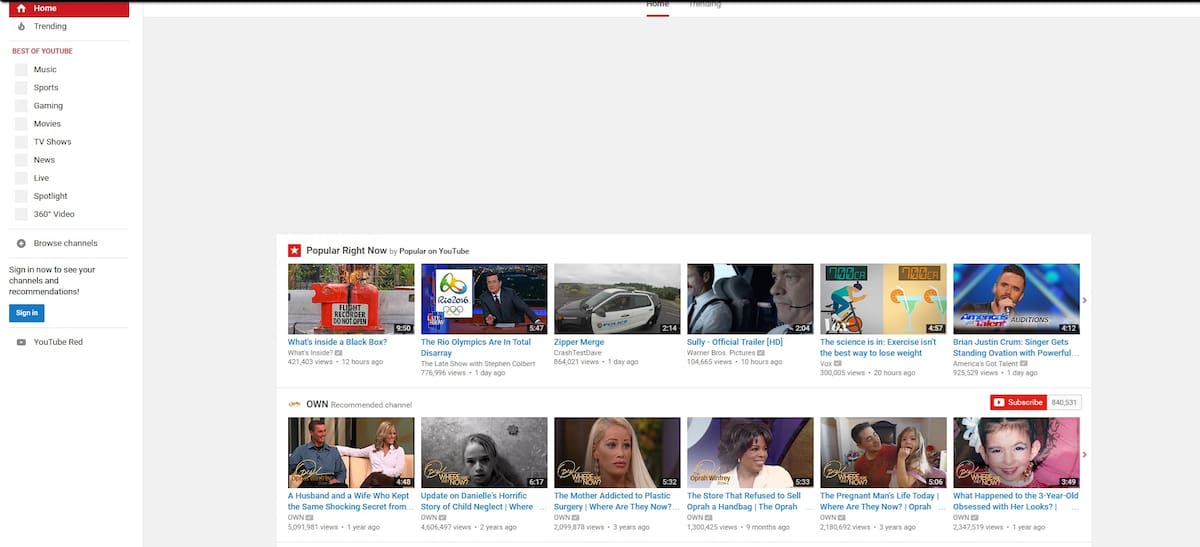Click the Gaming category icon
Viewport: 1200px width, 547px height.
coord(21,106)
